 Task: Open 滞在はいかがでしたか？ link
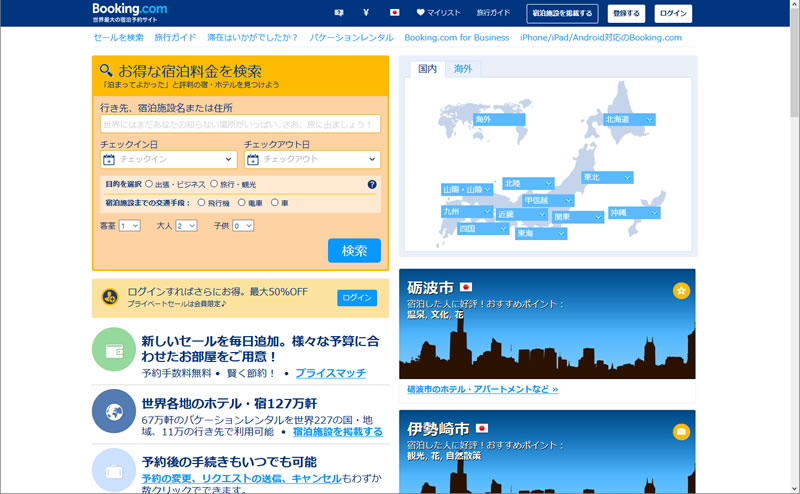253,37
